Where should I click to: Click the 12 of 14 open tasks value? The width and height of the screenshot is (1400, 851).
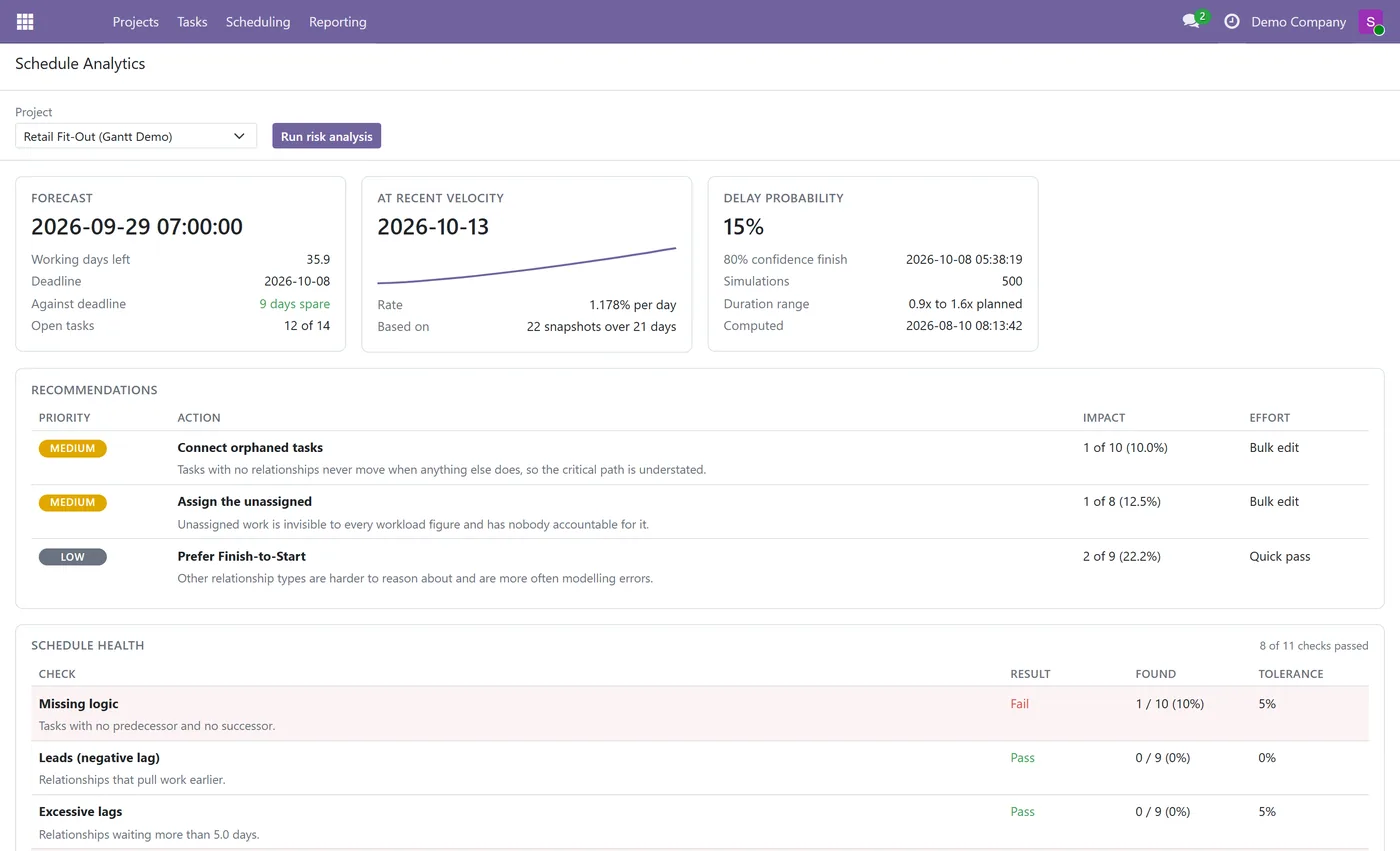pyautogui.click(x=307, y=326)
